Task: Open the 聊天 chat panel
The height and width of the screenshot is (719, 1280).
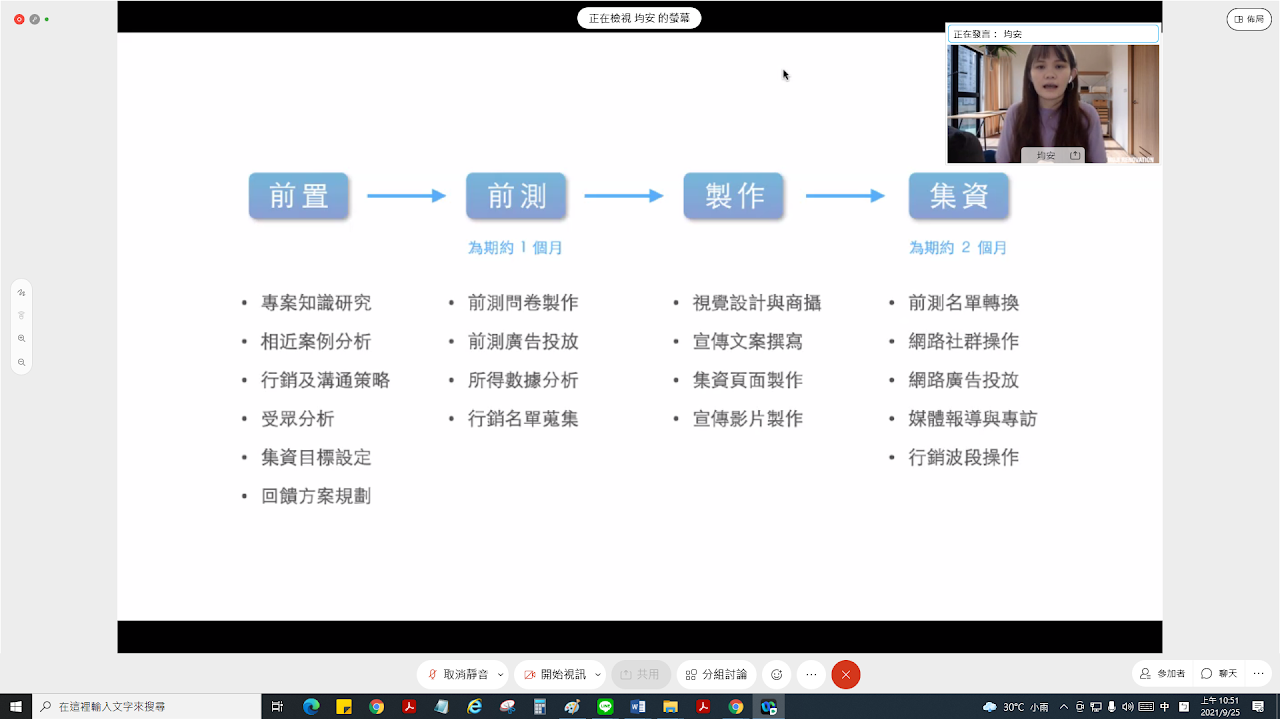Action: (1220, 674)
